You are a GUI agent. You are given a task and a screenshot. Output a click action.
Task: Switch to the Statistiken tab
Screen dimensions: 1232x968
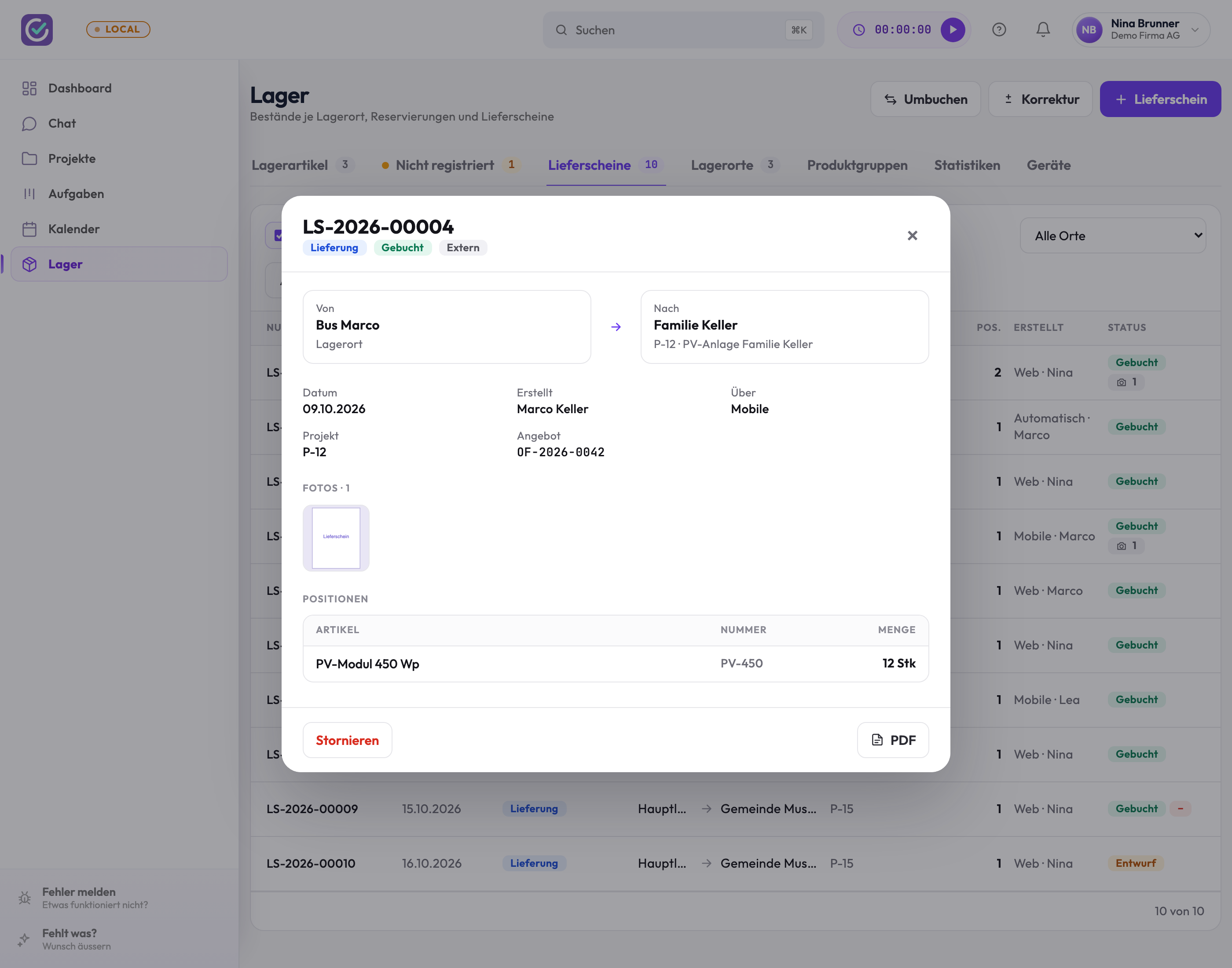click(967, 165)
